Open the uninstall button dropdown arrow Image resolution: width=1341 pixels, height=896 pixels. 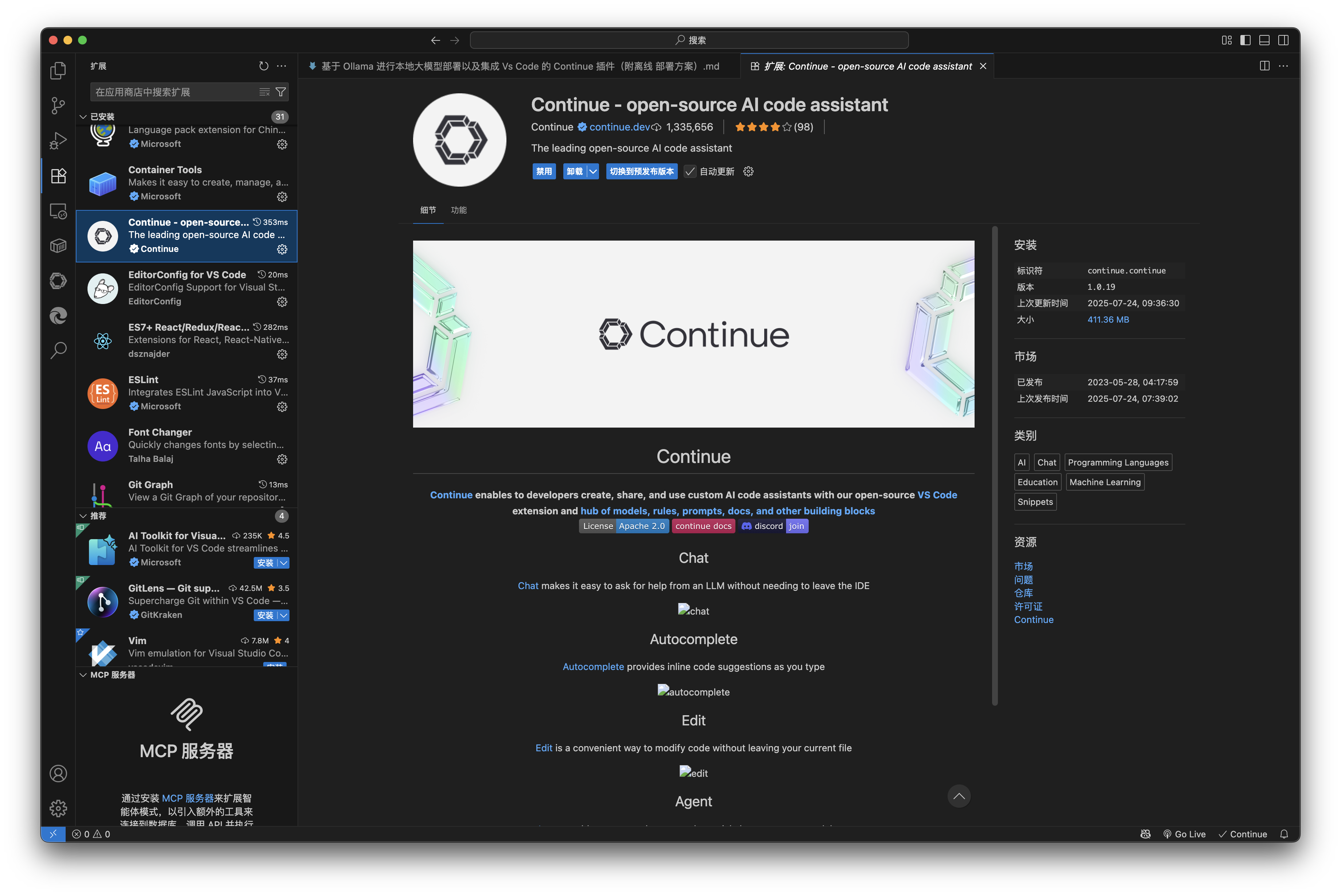tap(593, 171)
